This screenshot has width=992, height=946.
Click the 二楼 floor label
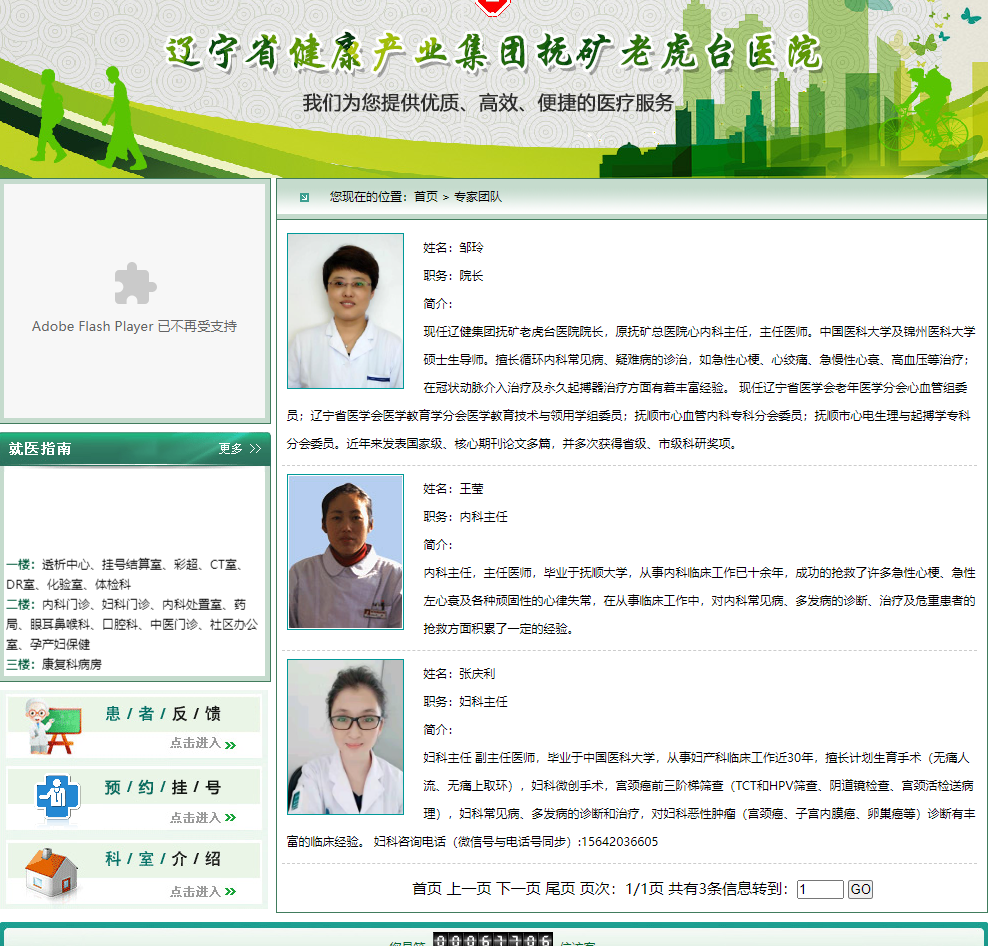(20, 604)
